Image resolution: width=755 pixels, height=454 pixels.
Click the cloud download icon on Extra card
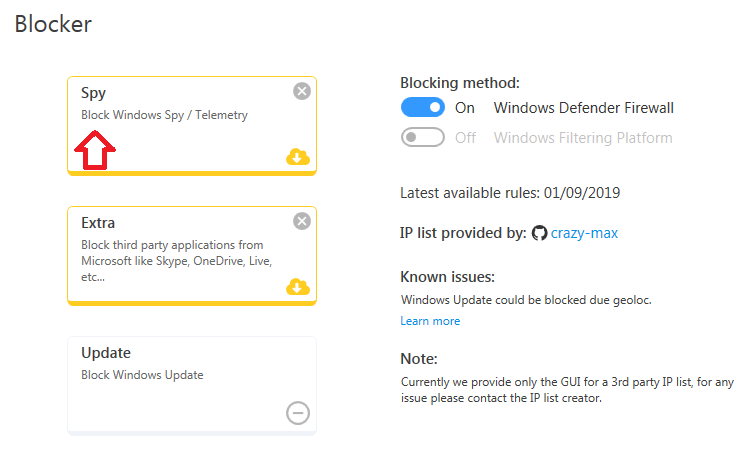coord(297,287)
